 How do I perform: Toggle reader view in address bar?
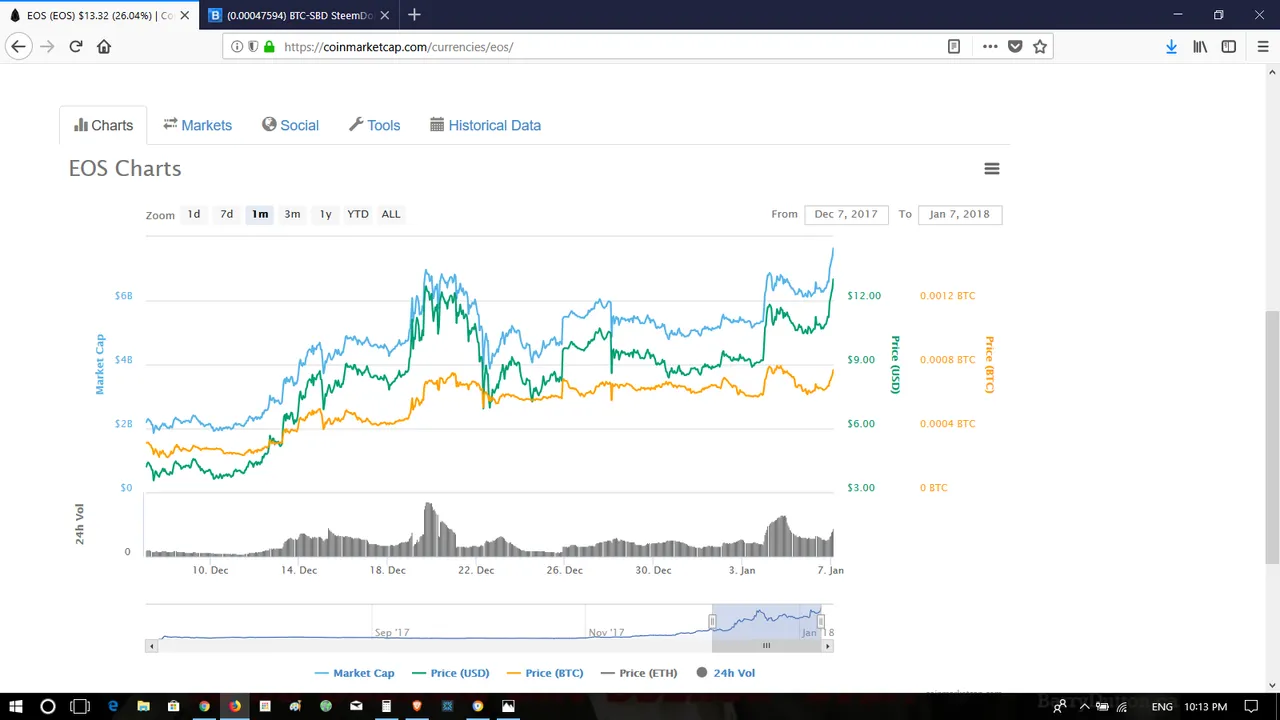click(954, 46)
